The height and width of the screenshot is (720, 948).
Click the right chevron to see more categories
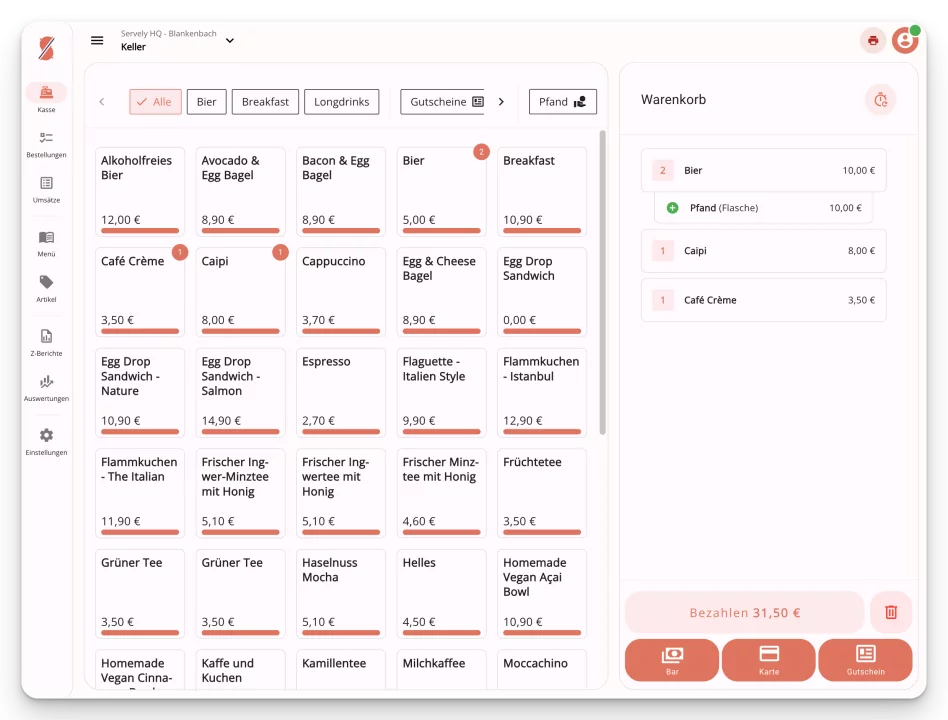click(x=501, y=101)
